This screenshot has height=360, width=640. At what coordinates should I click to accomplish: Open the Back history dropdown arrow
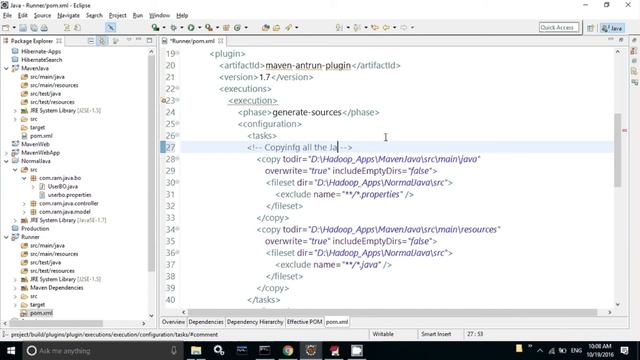394,28
